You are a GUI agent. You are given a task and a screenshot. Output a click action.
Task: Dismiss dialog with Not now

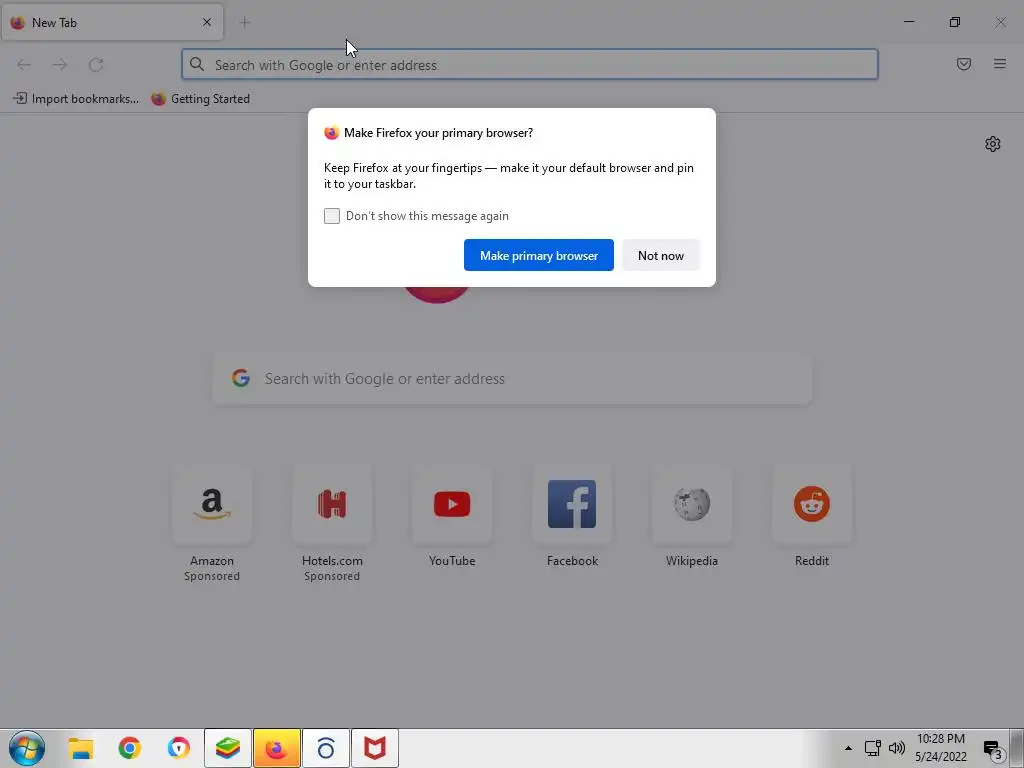(660, 255)
